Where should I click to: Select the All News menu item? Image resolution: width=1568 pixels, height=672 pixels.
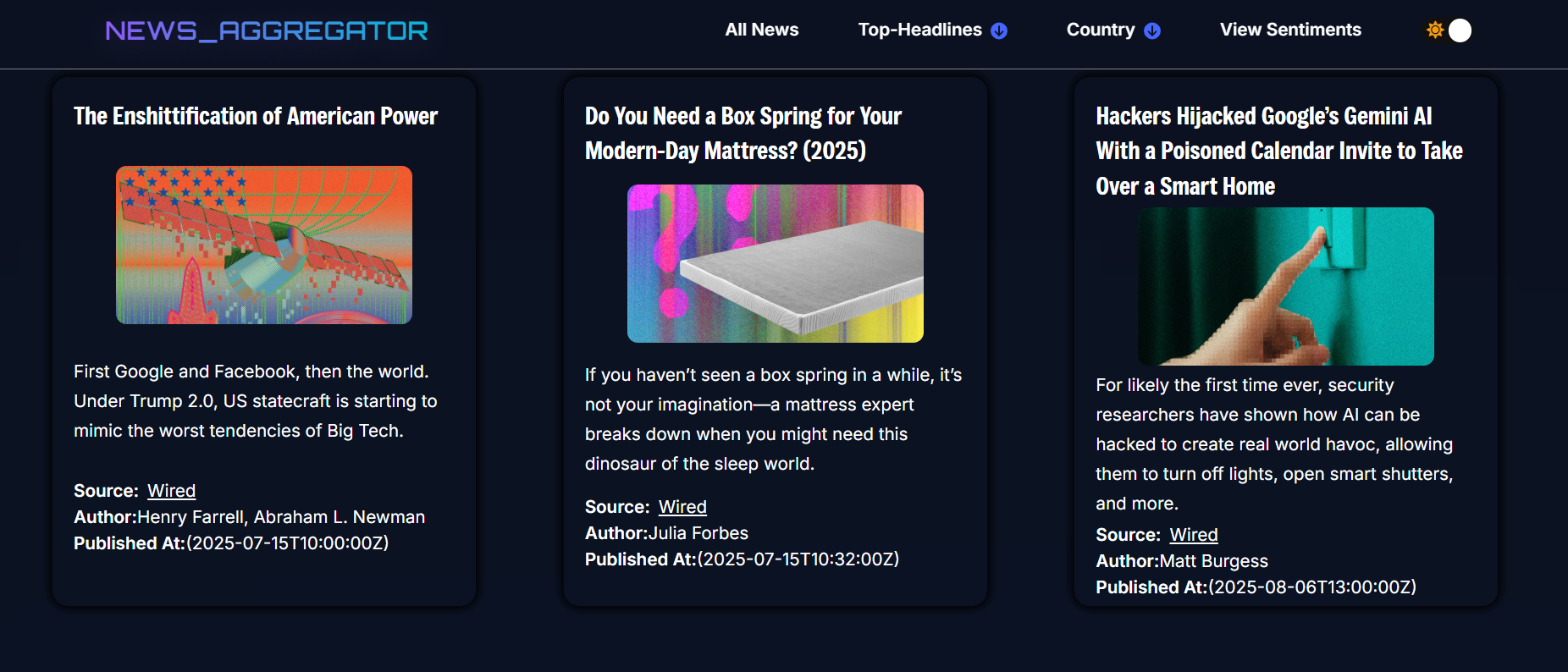pyautogui.click(x=762, y=30)
